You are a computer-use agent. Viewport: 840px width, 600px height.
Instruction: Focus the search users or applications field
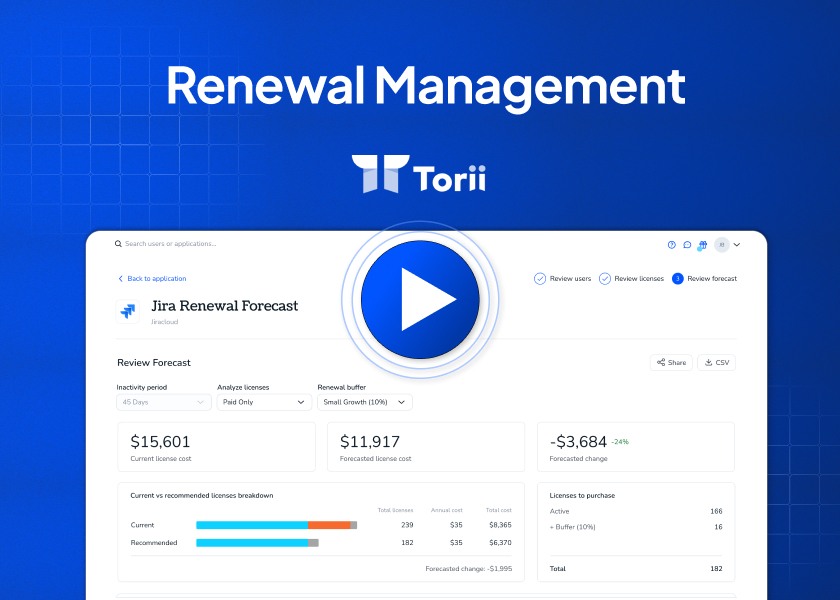(x=170, y=244)
